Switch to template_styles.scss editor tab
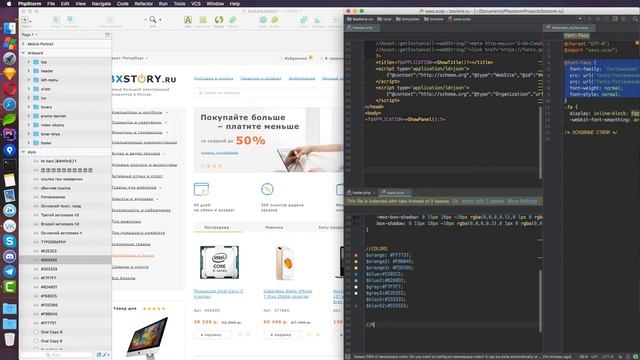The image size is (640, 360). pos(569,28)
